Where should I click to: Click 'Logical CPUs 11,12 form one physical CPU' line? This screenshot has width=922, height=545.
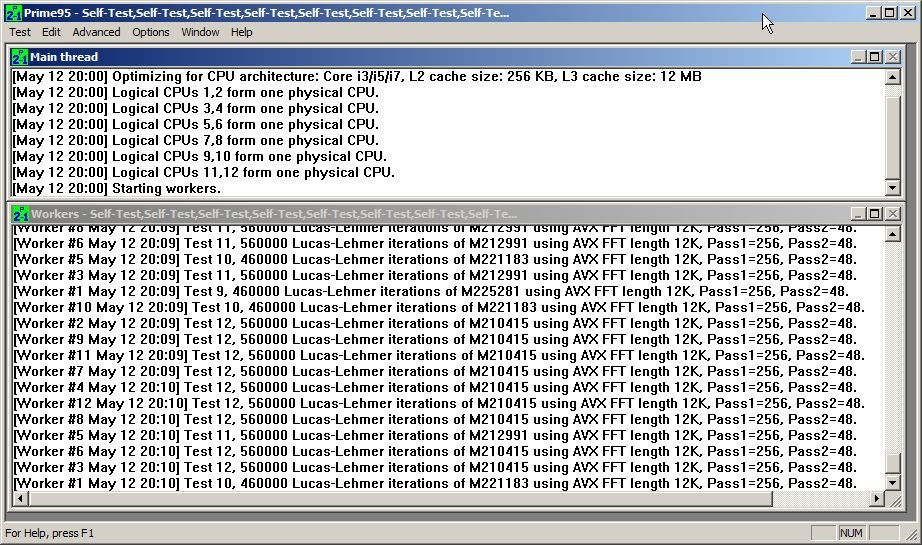point(203,172)
